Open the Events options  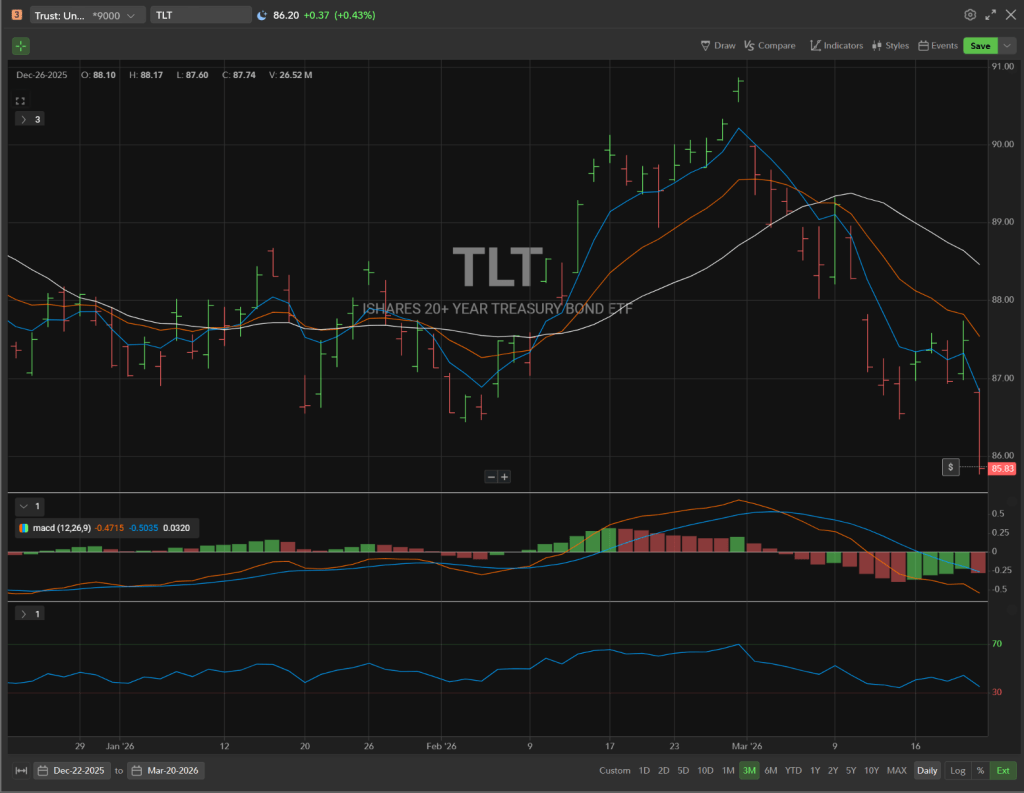pyautogui.click(x=937, y=46)
